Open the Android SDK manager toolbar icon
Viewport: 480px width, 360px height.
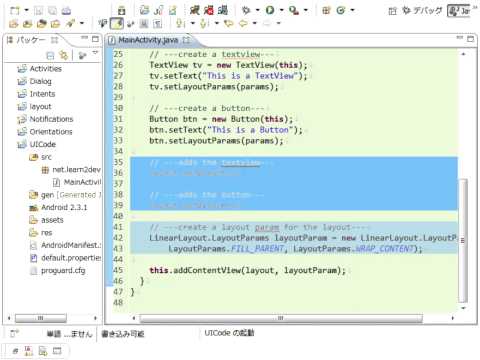click(122, 11)
